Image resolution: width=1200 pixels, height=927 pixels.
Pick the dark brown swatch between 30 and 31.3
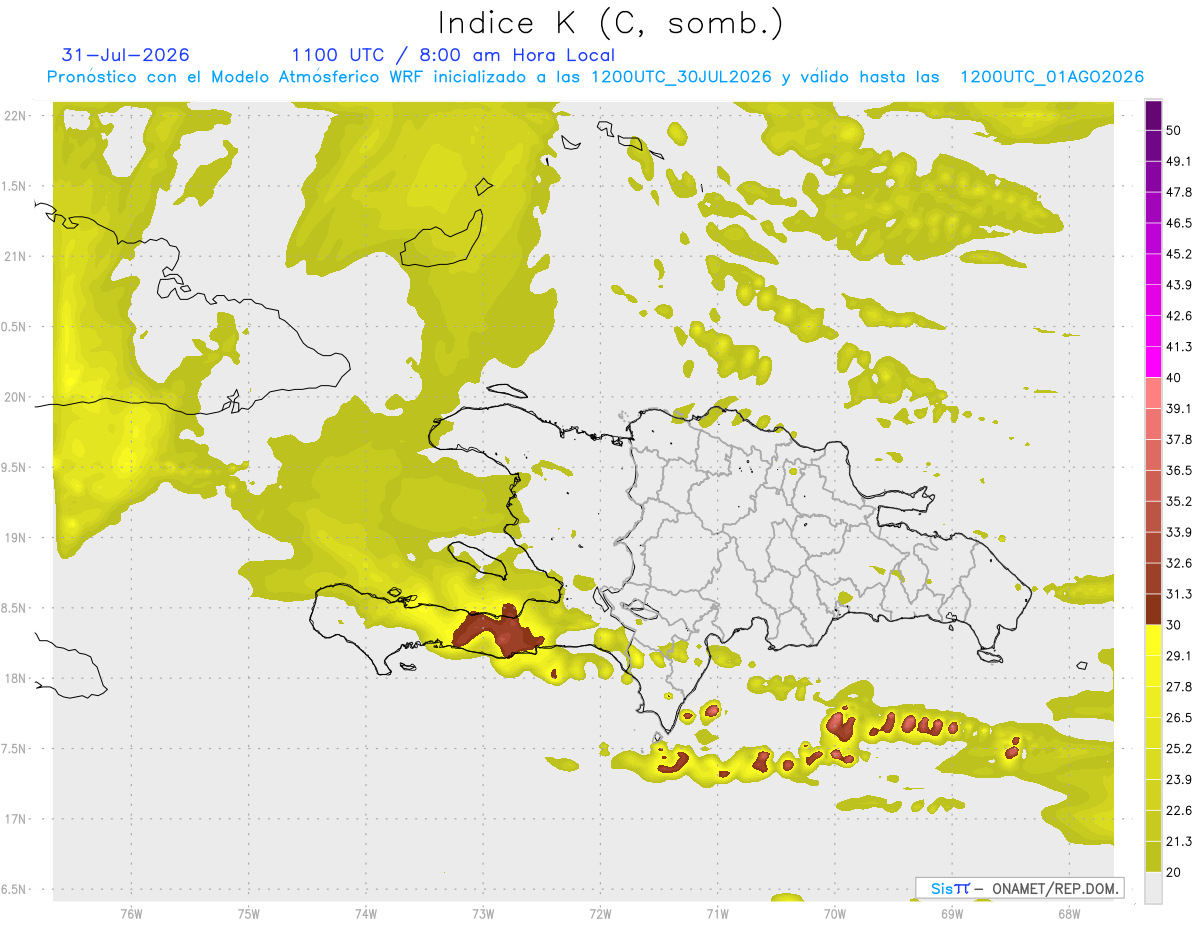click(1153, 609)
